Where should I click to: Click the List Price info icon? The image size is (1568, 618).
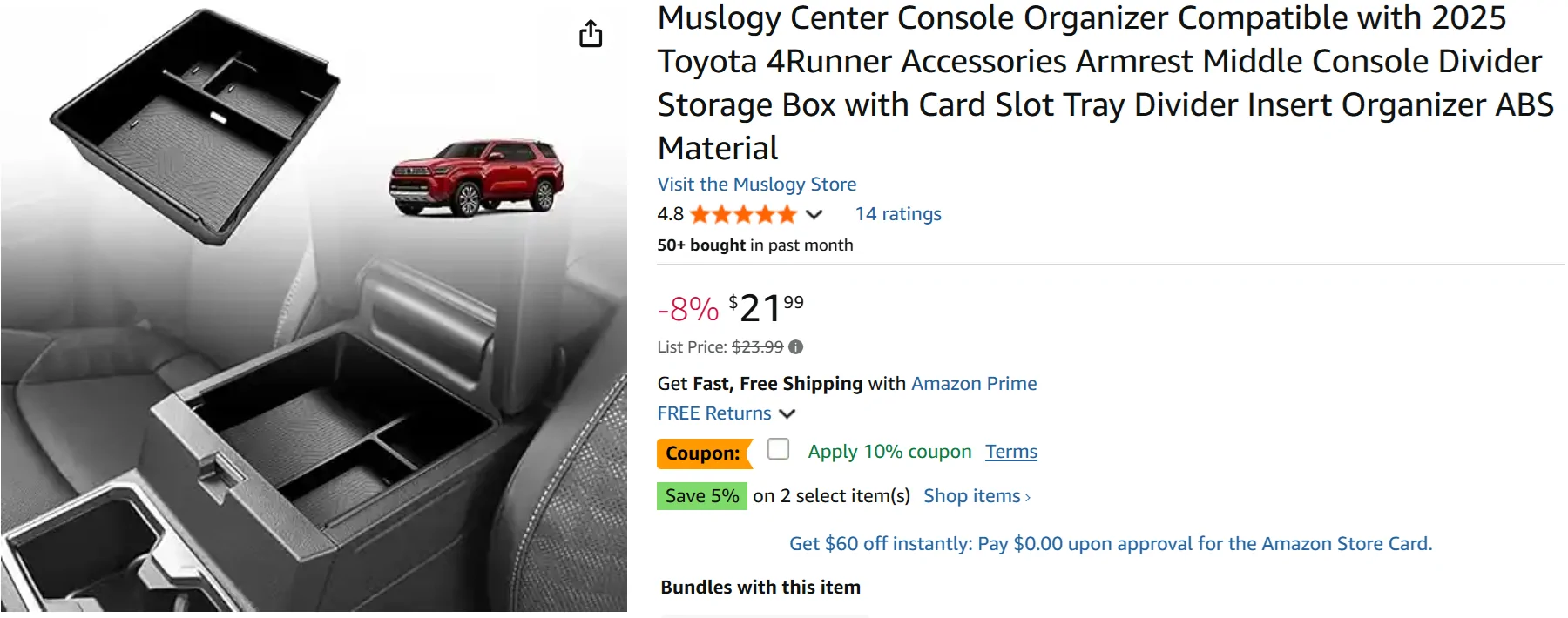[795, 347]
